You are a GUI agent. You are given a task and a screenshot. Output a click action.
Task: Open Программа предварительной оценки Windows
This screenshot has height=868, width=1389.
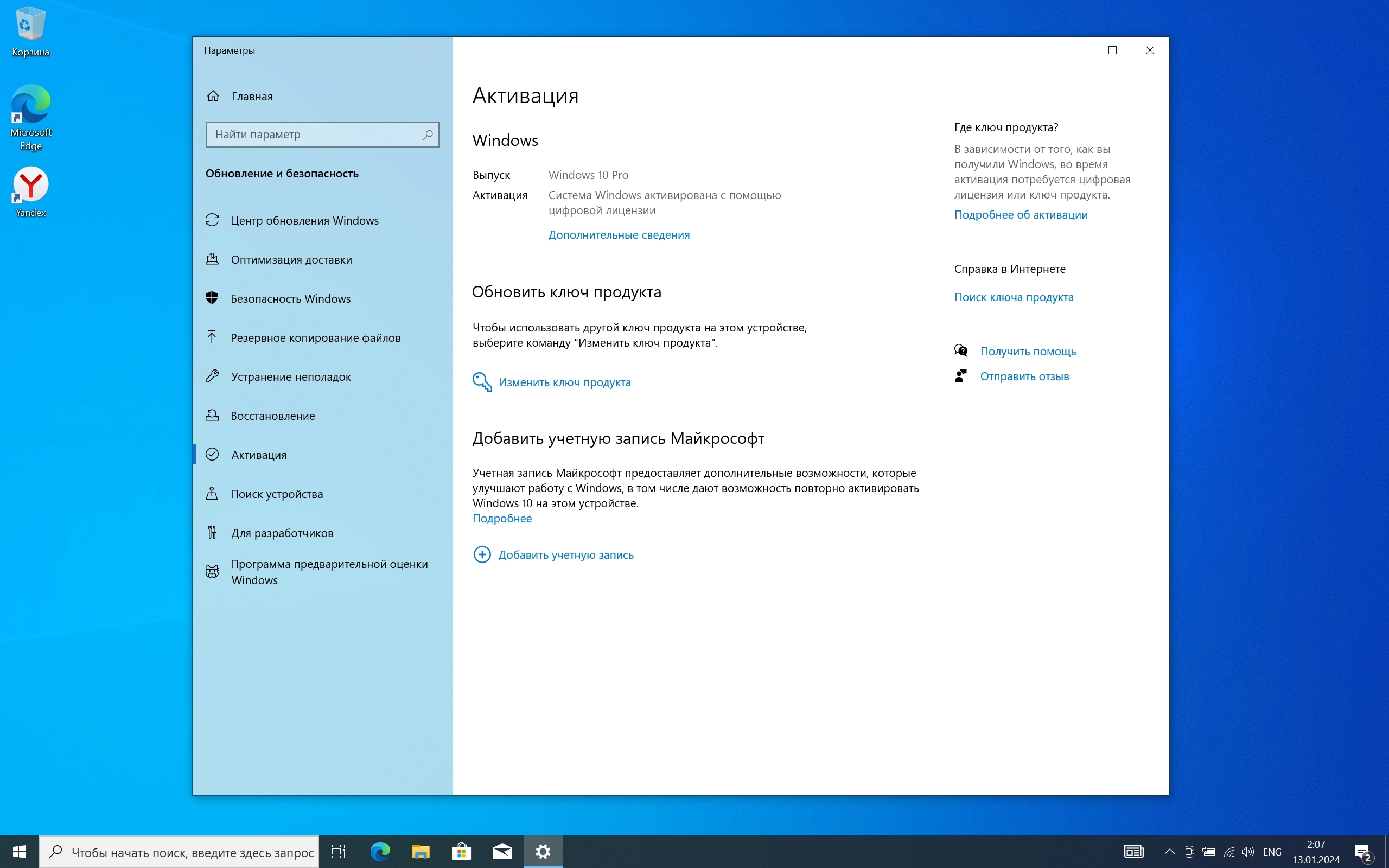click(329, 572)
